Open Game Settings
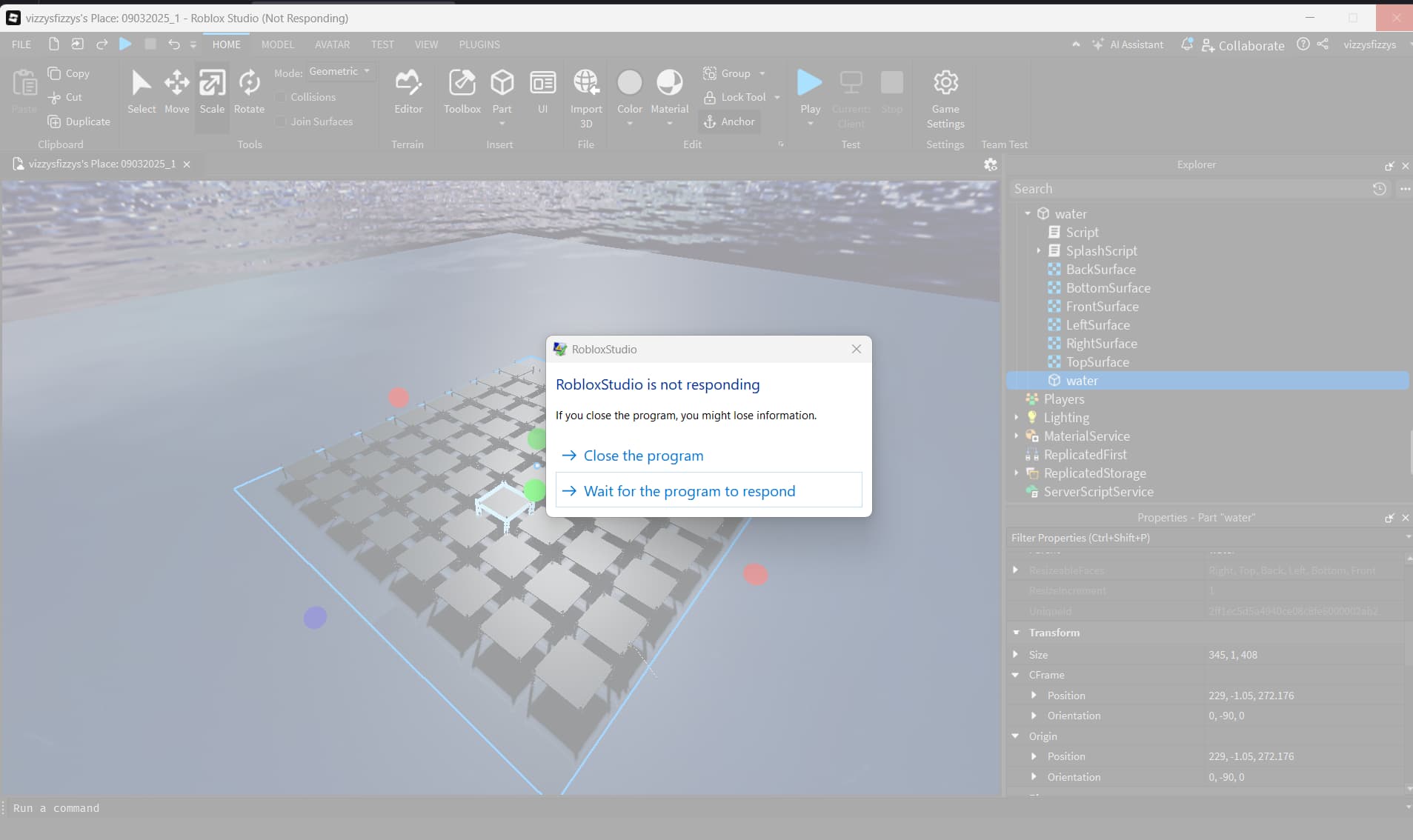Screen dimensions: 1413x840 [945, 96]
